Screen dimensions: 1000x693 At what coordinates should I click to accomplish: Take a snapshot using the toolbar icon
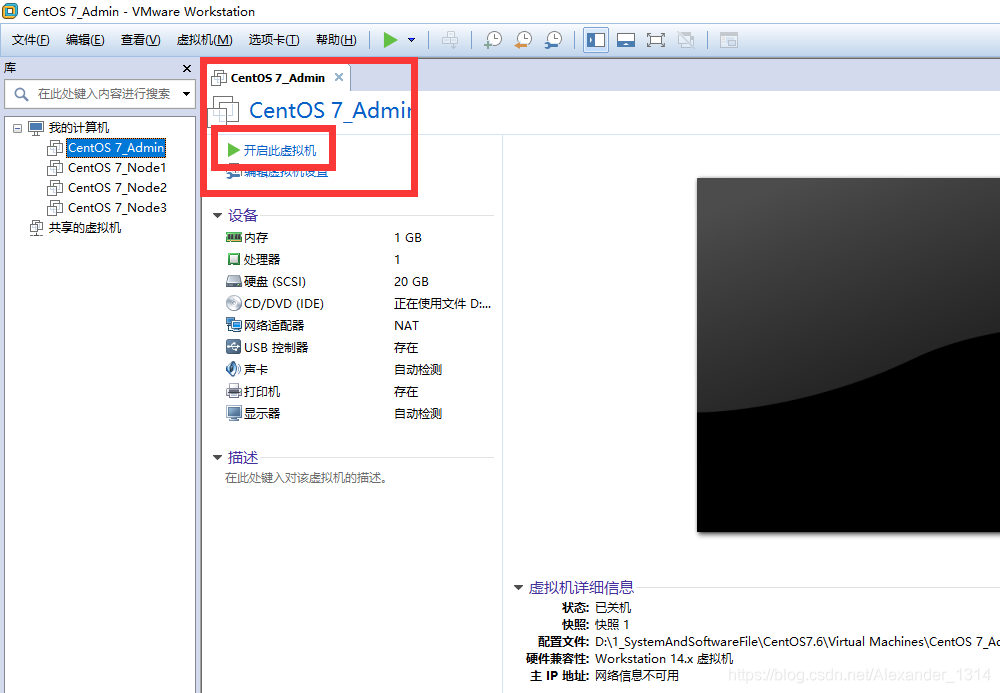coord(493,40)
